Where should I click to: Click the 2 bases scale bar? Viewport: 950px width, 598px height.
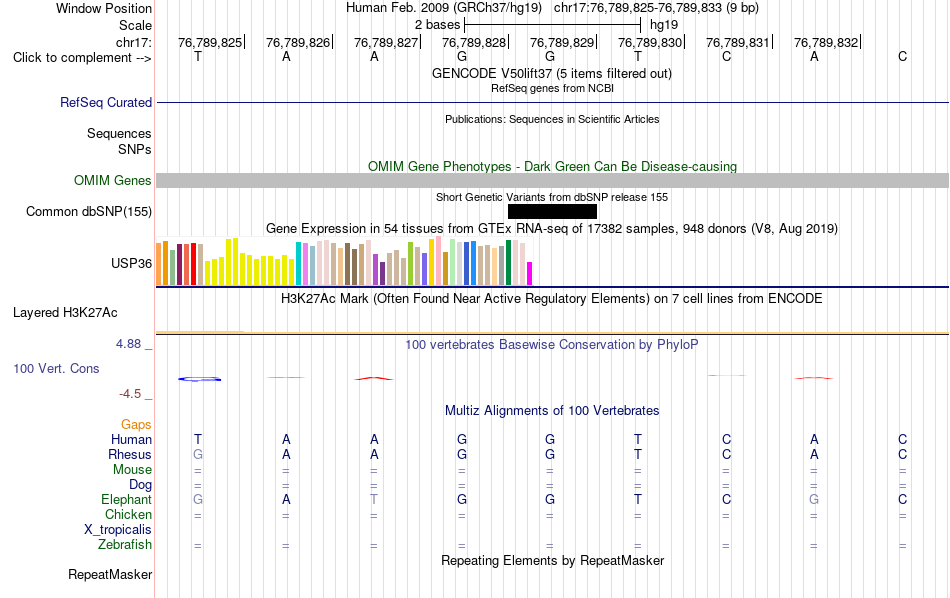click(x=552, y=25)
